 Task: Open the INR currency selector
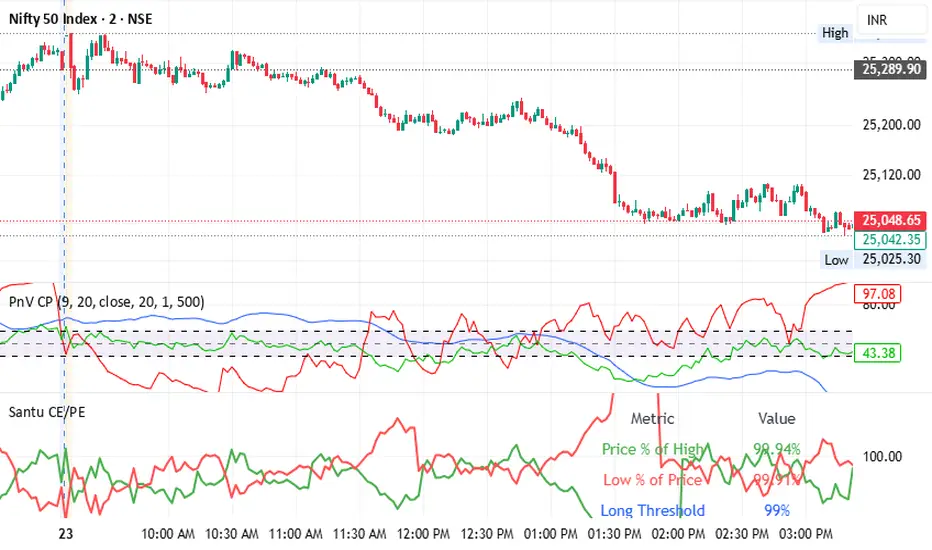pos(892,20)
